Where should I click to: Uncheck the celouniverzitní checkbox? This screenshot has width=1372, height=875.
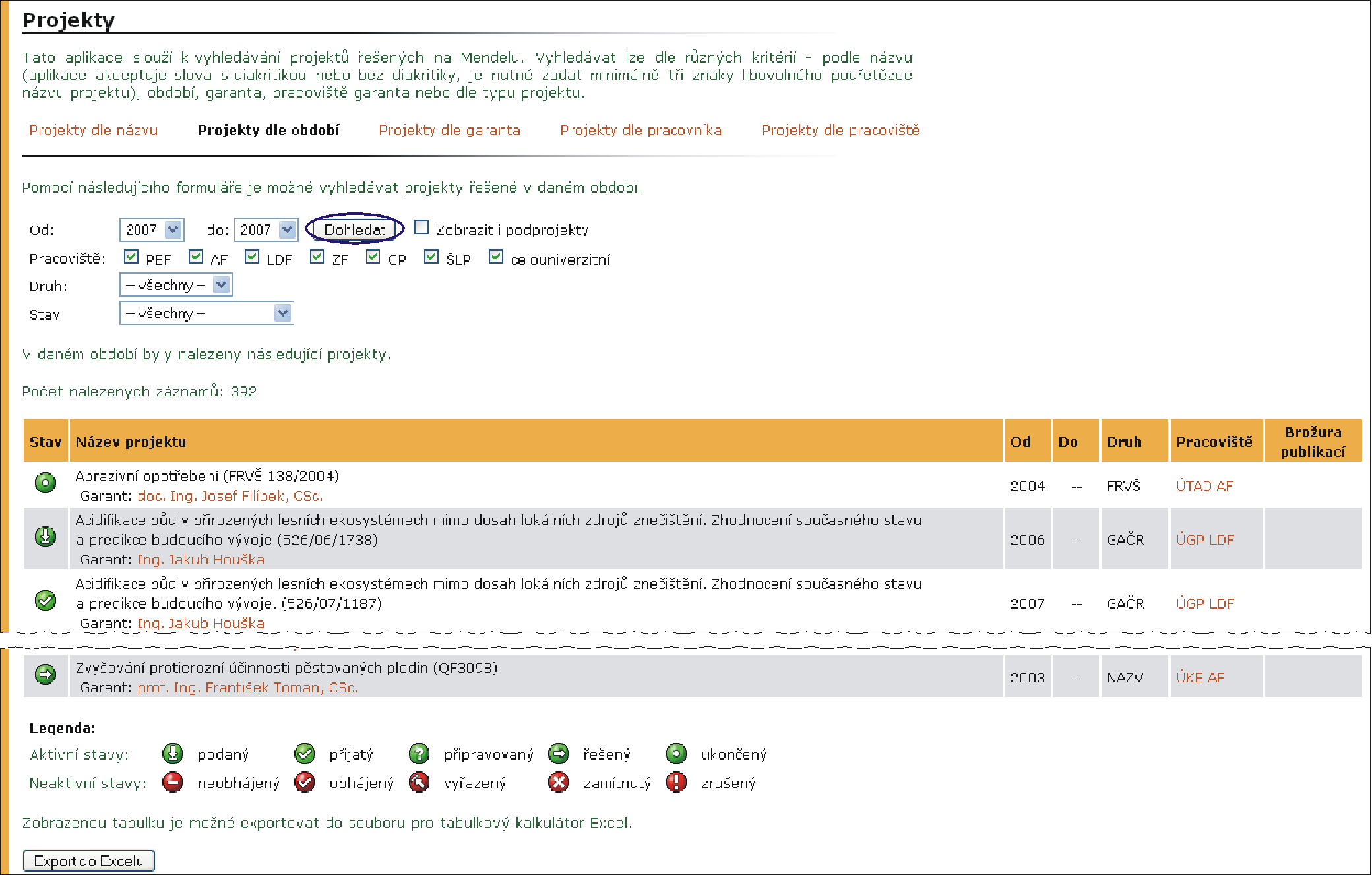pos(496,256)
